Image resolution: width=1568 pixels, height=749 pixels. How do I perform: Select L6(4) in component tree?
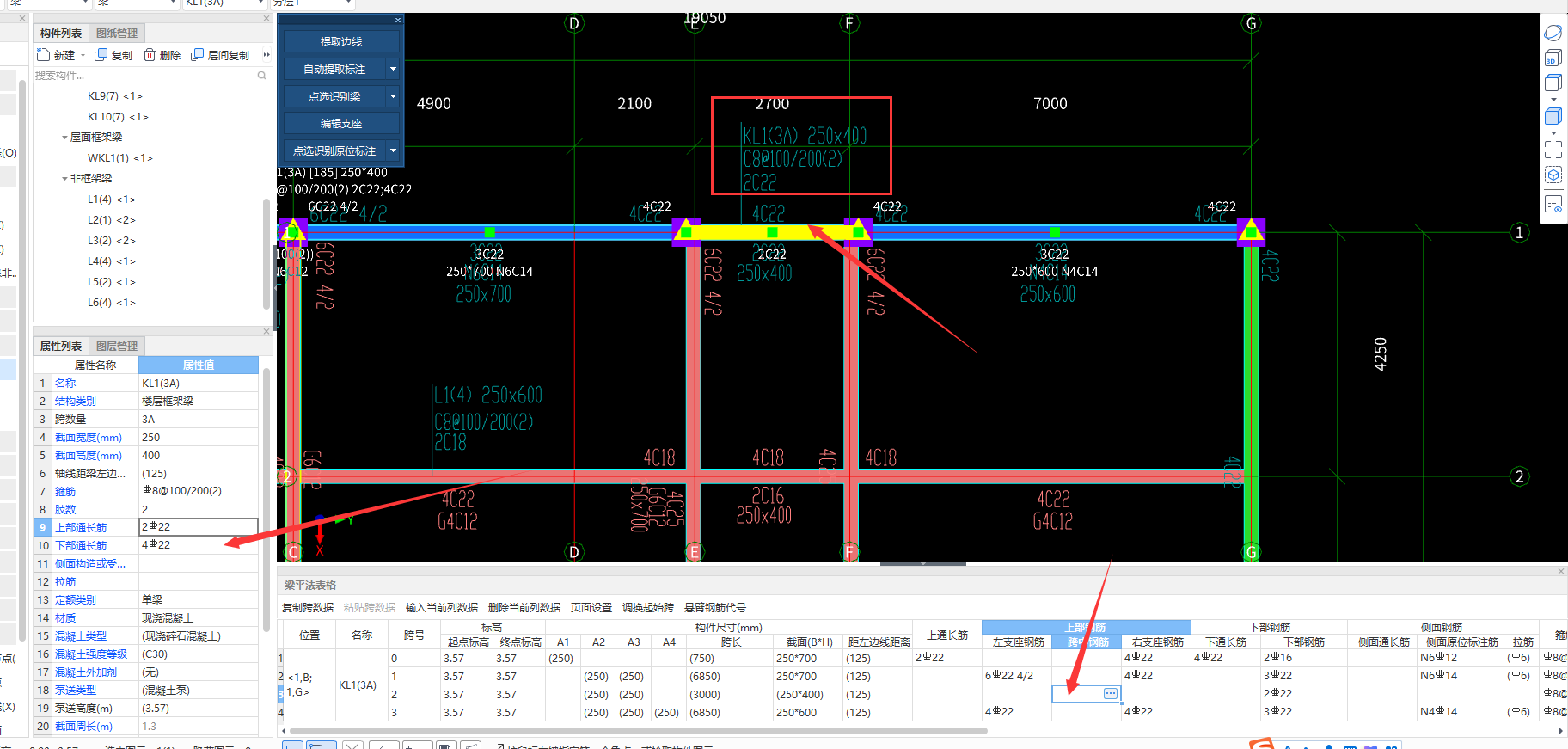point(111,303)
